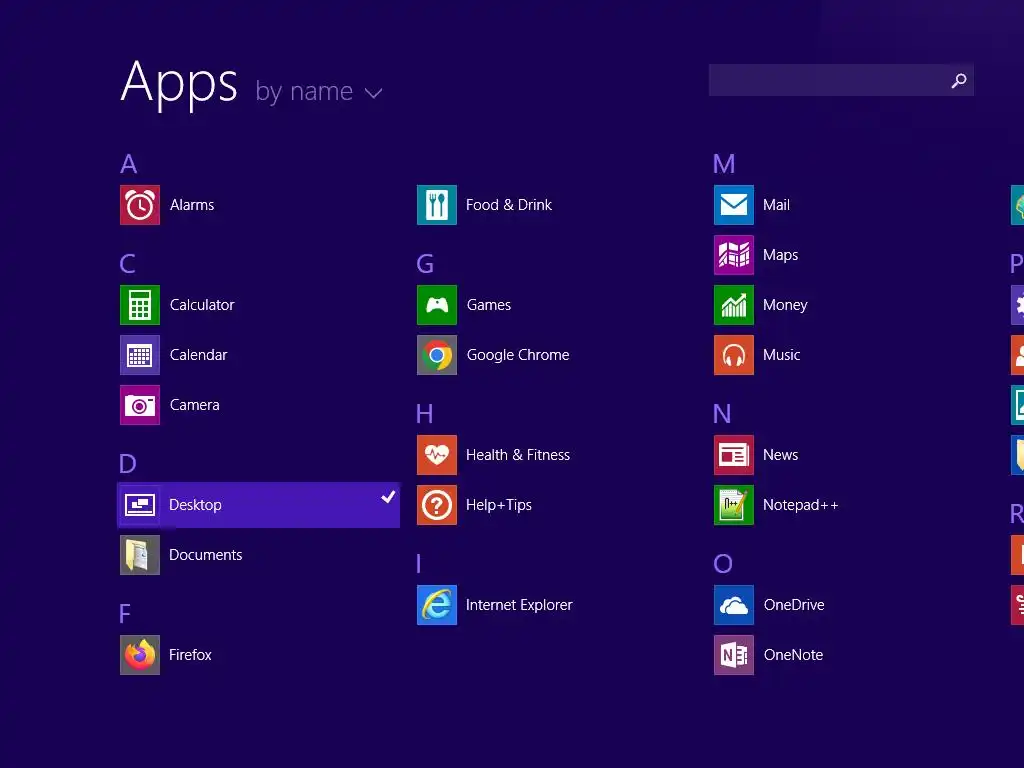The width and height of the screenshot is (1024, 768).
Task: Start the Camera app icon
Action: point(140,405)
